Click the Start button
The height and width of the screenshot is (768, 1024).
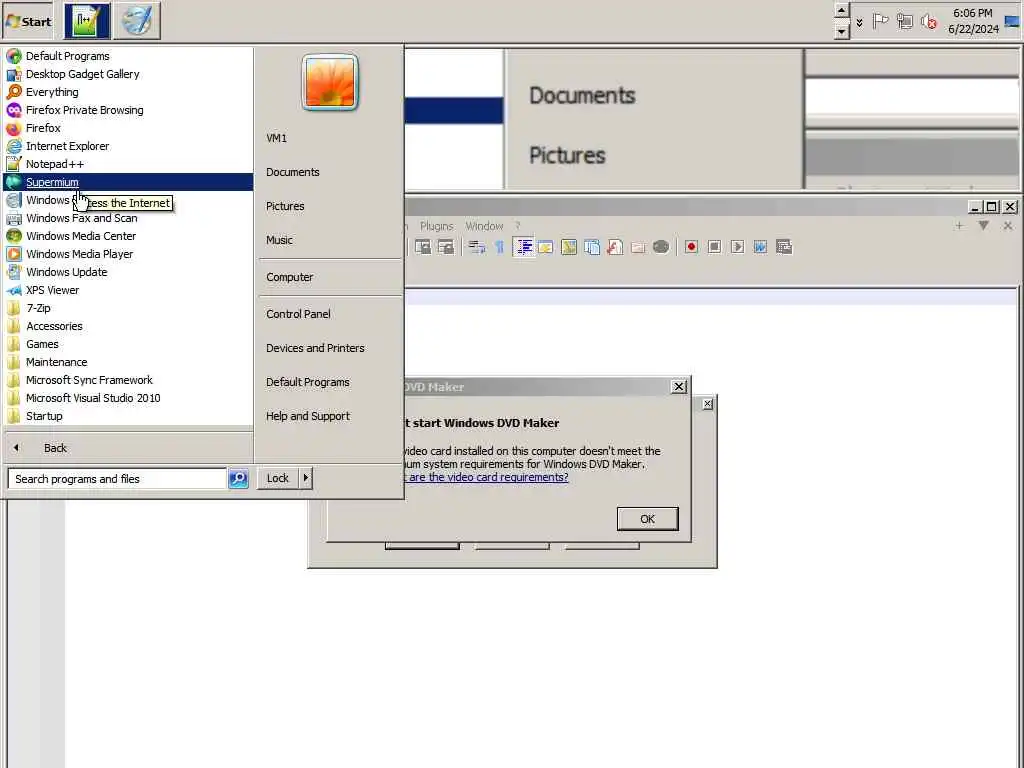[x=29, y=21]
